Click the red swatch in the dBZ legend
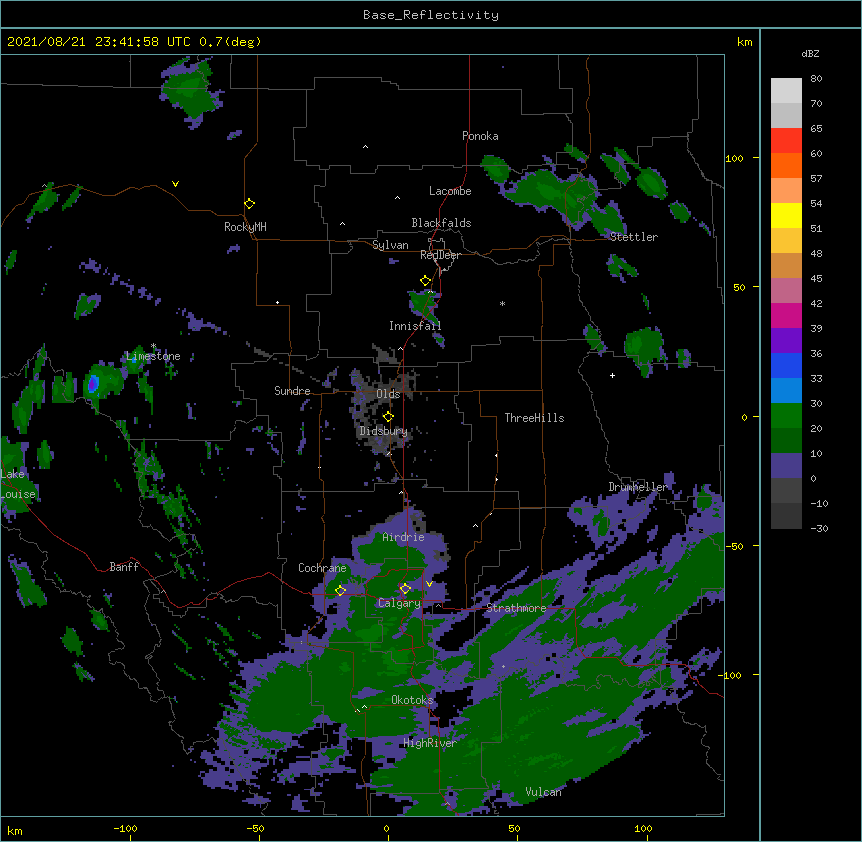 (x=786, y=141)
